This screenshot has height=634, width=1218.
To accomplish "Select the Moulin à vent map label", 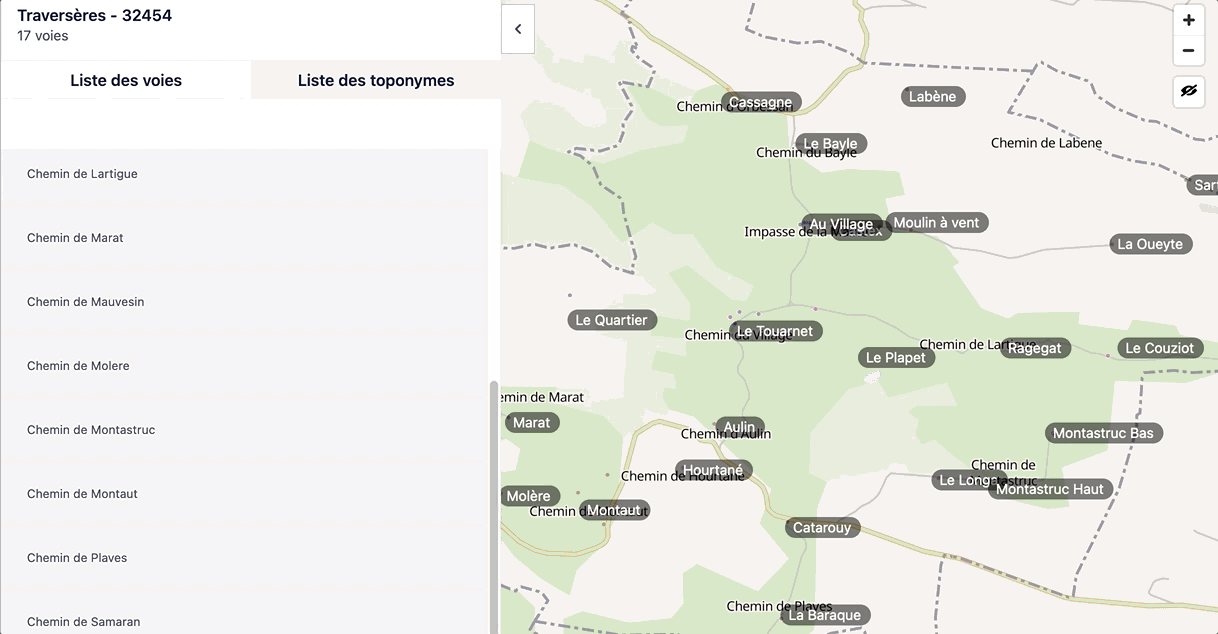I will pyautogui.click(x=936, y=222).
